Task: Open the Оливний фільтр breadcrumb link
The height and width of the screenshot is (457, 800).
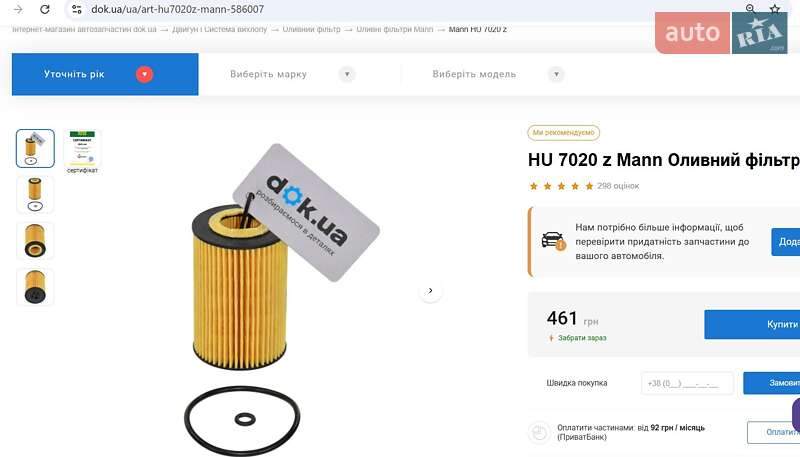Action: coord(311,30)
